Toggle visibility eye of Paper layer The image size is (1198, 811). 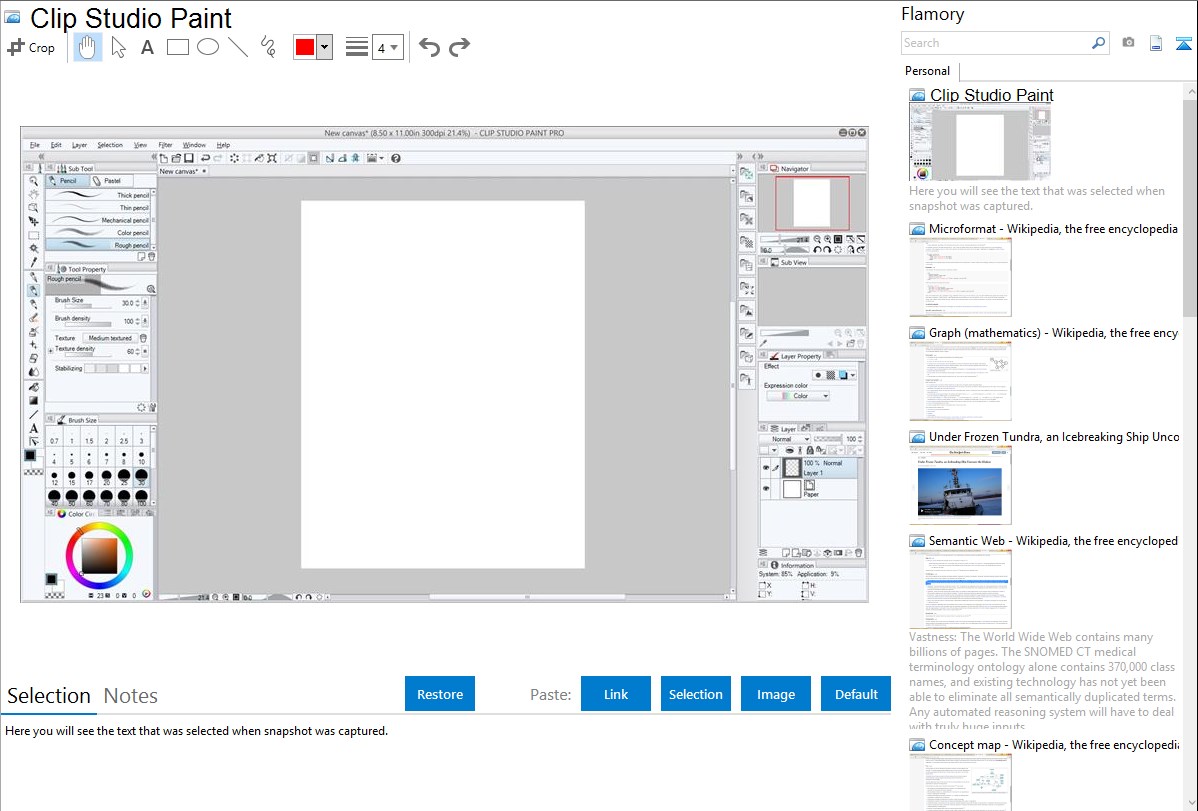pyautogui.click(x=766, y=488)
